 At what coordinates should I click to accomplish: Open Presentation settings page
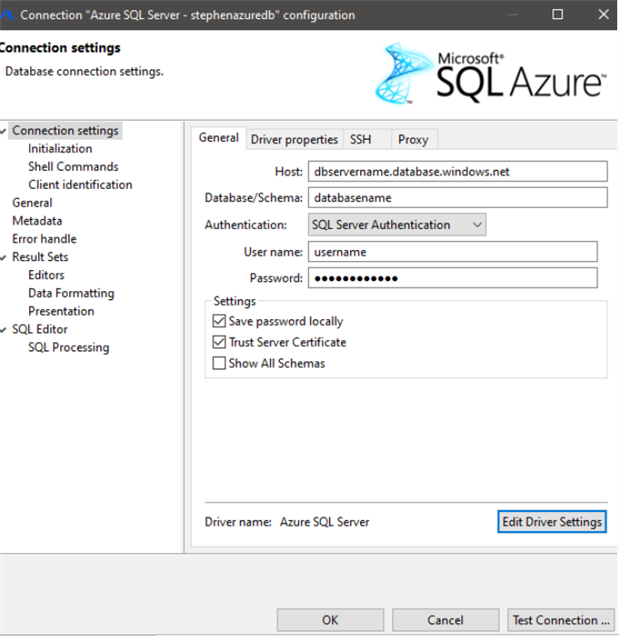pos(61,311)
